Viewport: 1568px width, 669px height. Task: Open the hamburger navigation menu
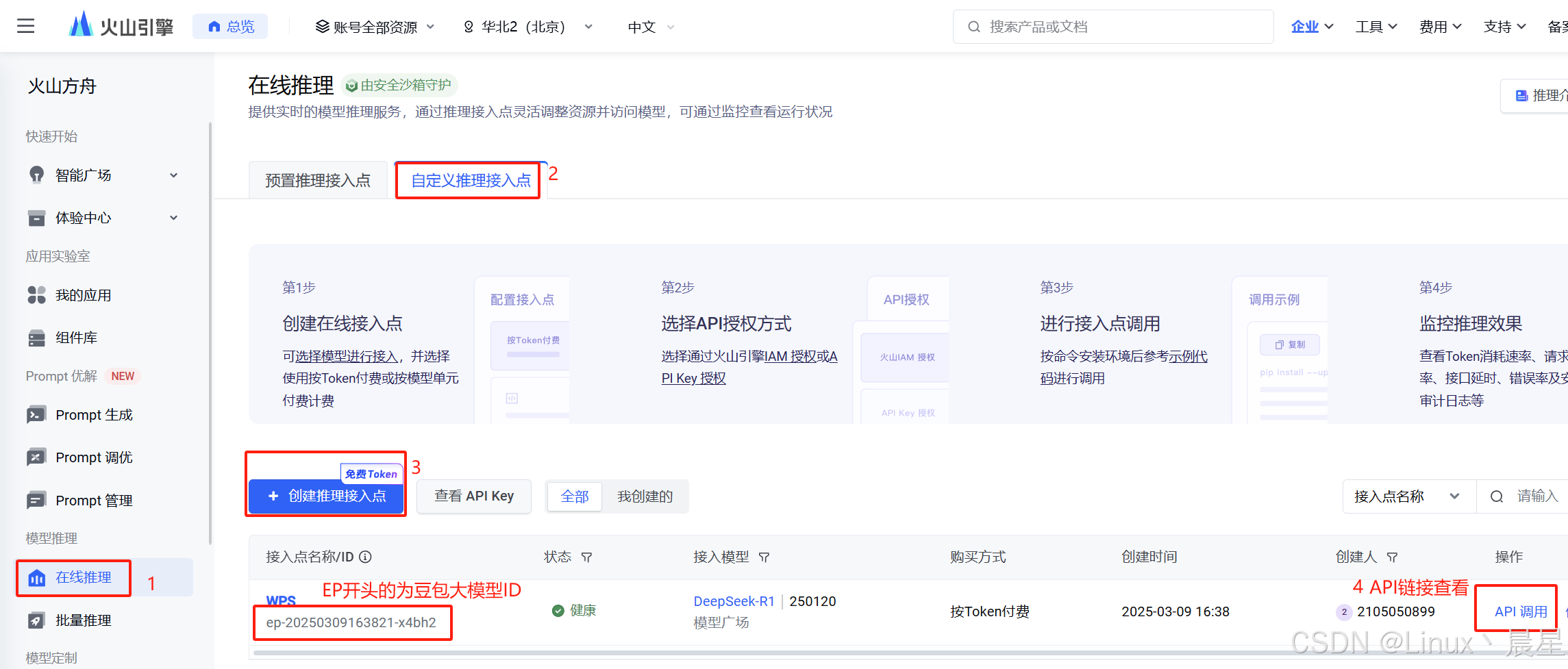click(x=25, y=27)
